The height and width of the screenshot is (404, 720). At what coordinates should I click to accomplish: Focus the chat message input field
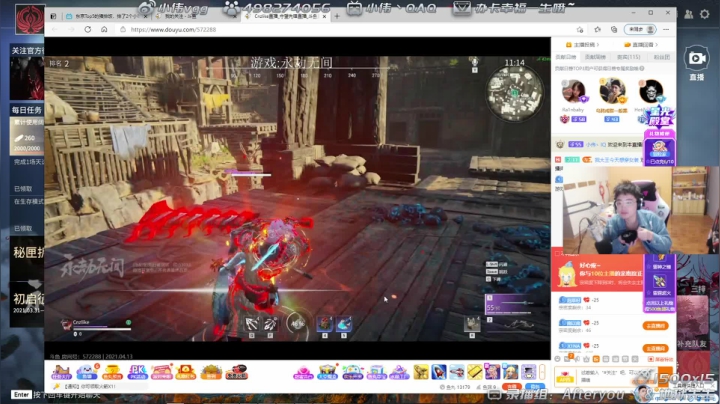pos(618,376)
